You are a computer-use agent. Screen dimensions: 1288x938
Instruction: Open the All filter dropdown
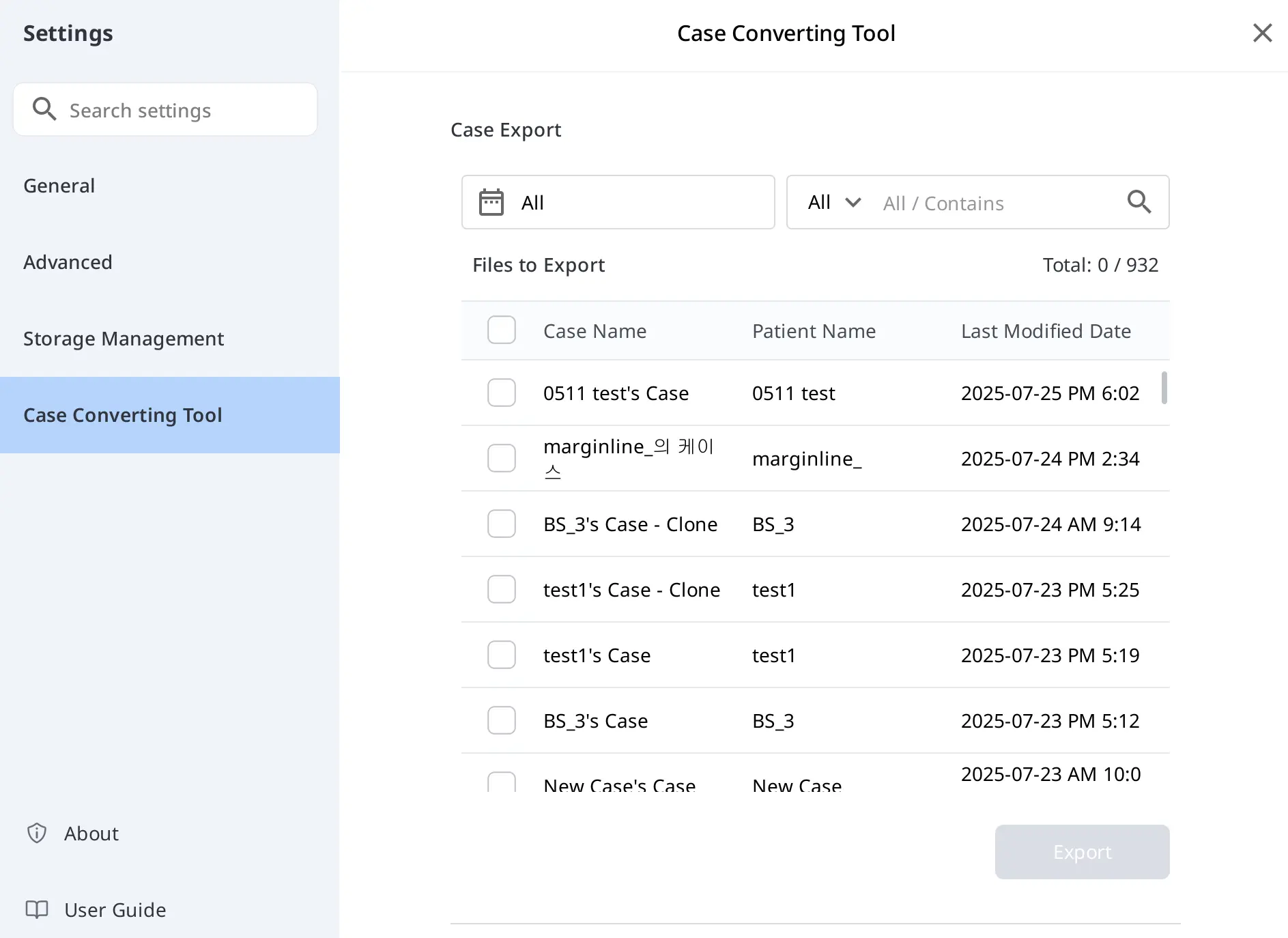tap(833, 202)
